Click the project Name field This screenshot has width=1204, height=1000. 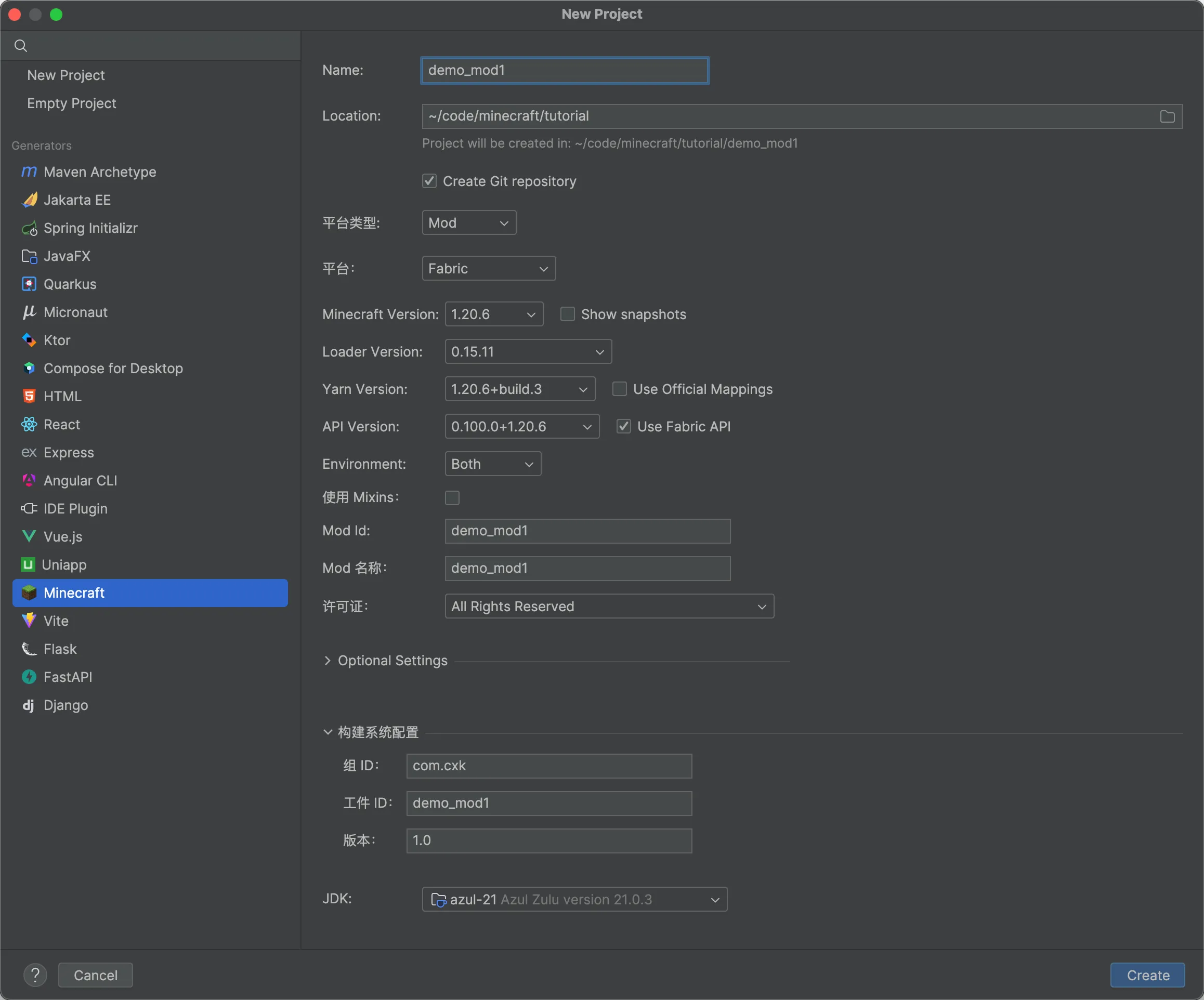pyautogui.click(x=565, y=71)
